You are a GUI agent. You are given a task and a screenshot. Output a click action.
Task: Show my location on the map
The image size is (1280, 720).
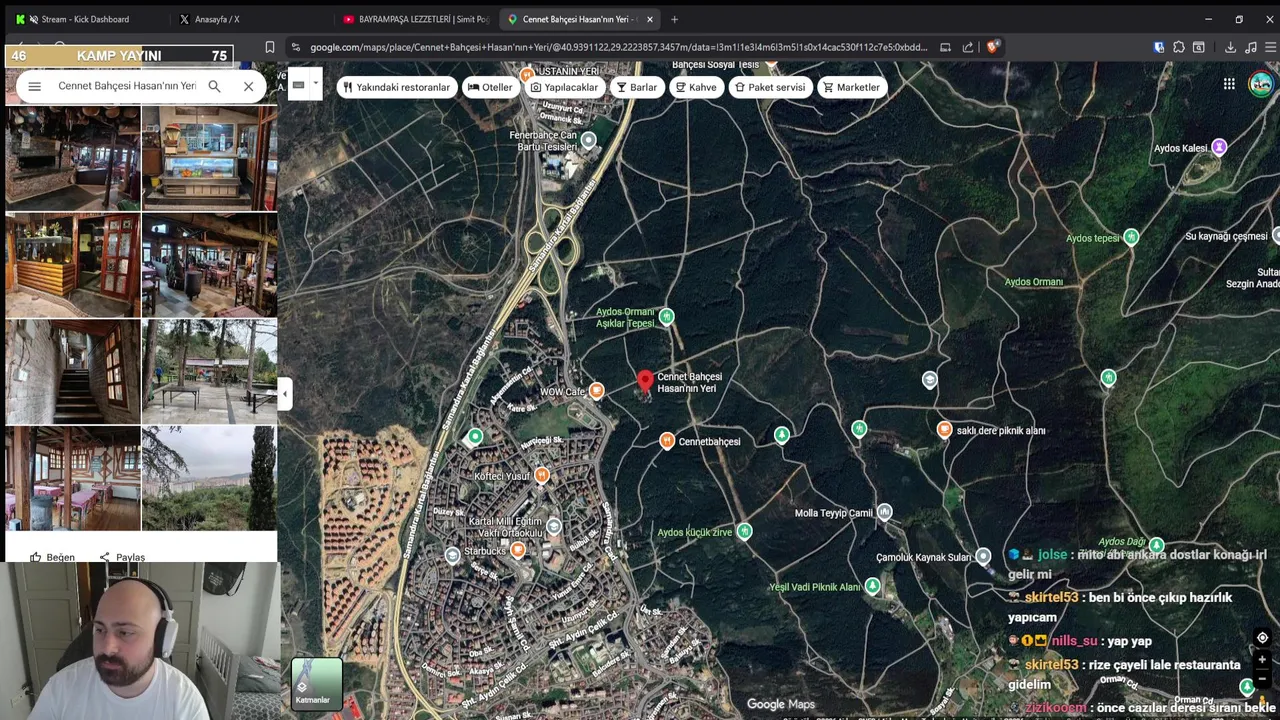1262,638
